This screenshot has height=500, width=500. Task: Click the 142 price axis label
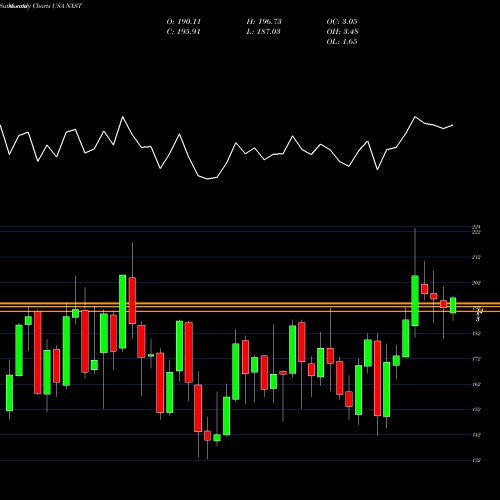point(476,435)
